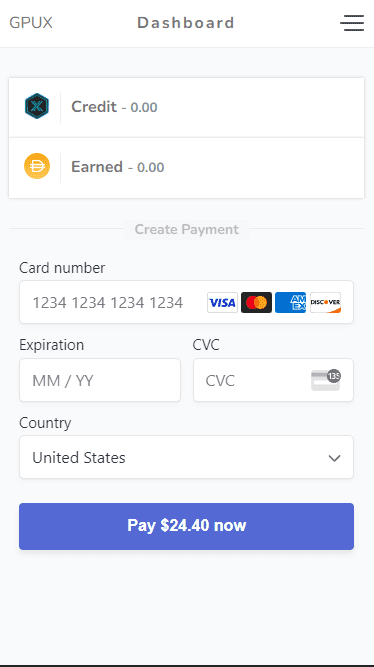Image resolution: width=374 pixels, height=667 pixels.
Task: Click the Card number label
Action: [x=62, y=268]
